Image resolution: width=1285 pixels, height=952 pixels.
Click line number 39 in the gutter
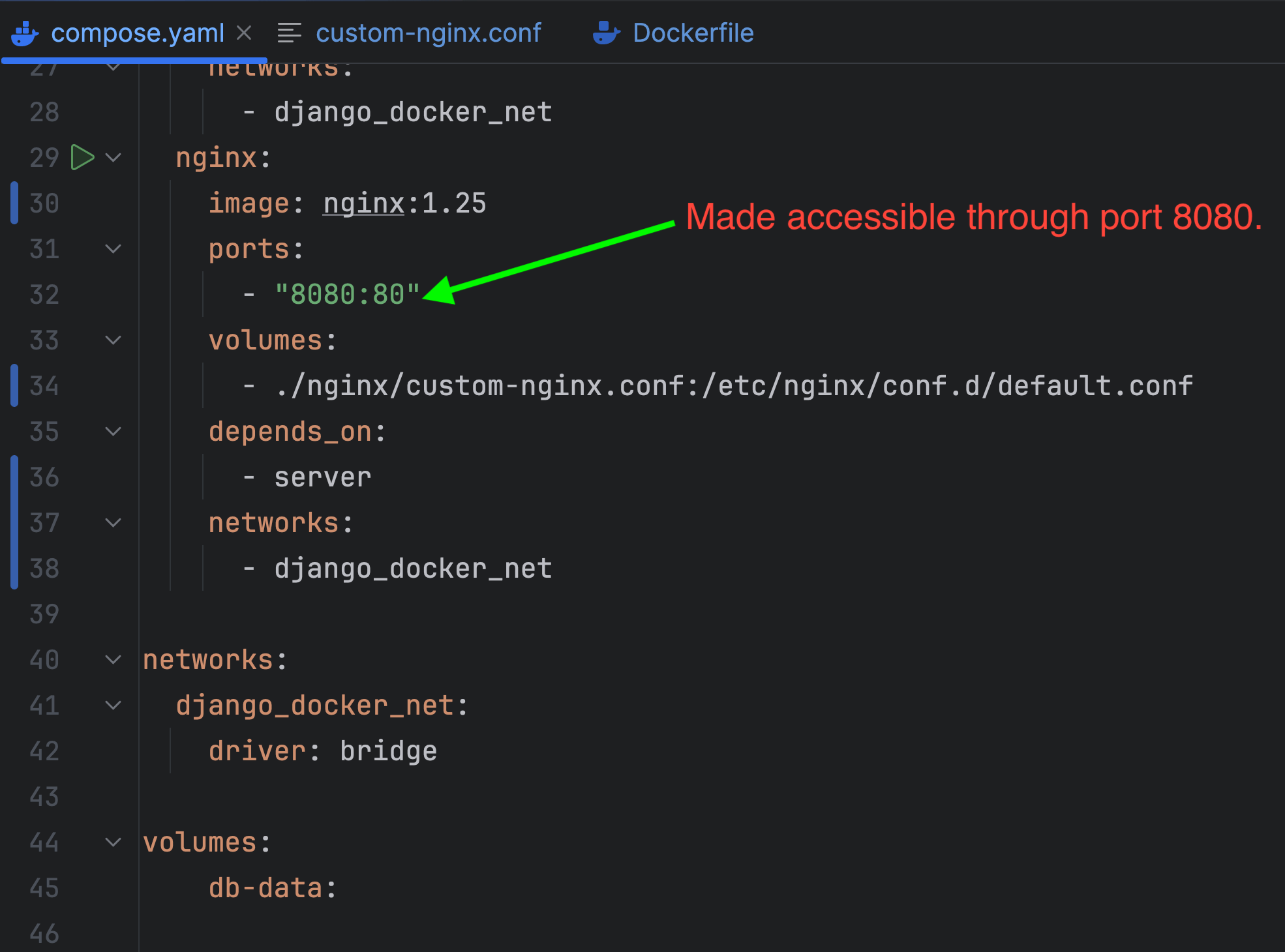click(x=44, y=614)
